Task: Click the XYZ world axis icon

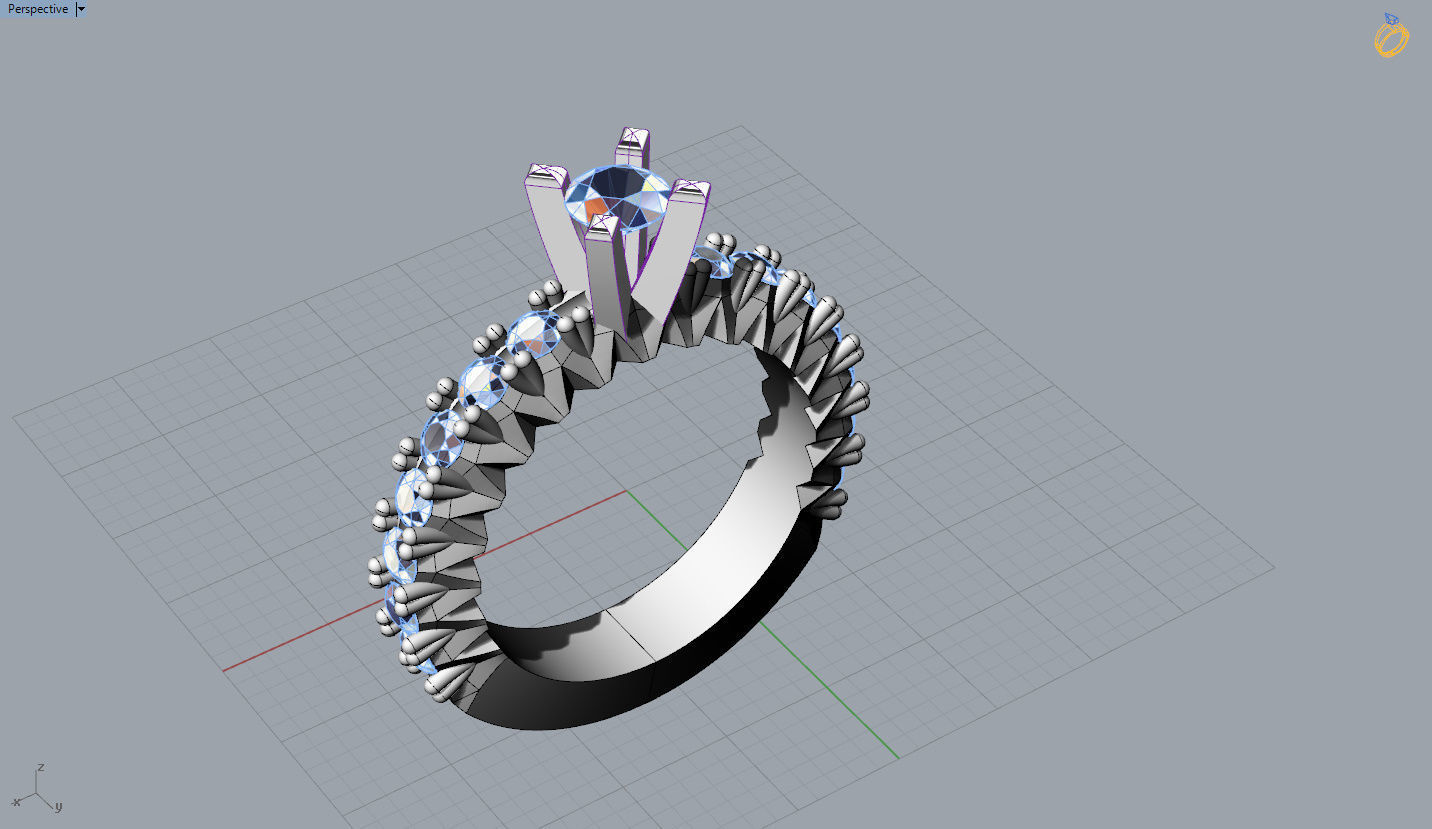Action: (37, 789)
